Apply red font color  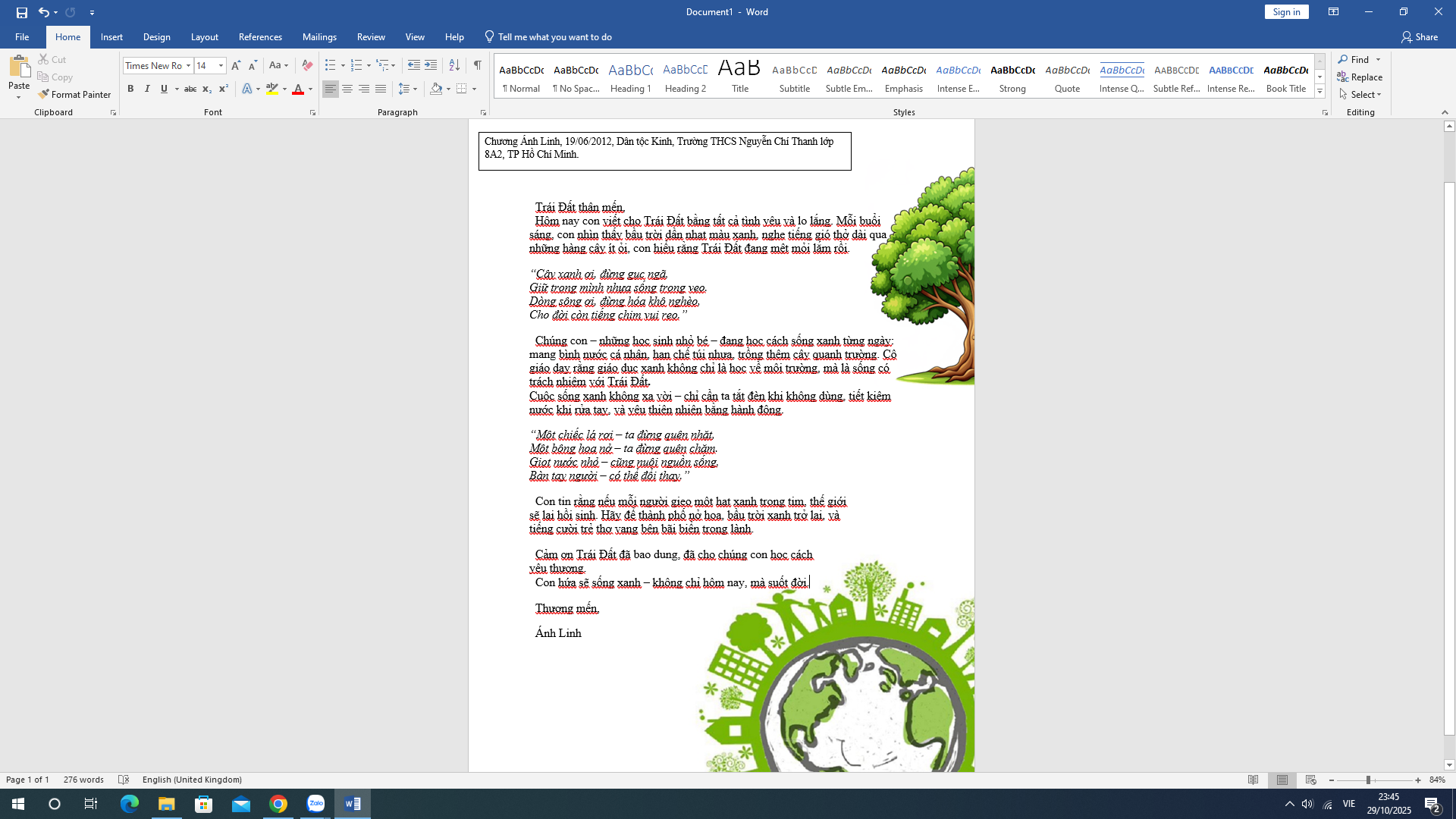tap(298, 89)
